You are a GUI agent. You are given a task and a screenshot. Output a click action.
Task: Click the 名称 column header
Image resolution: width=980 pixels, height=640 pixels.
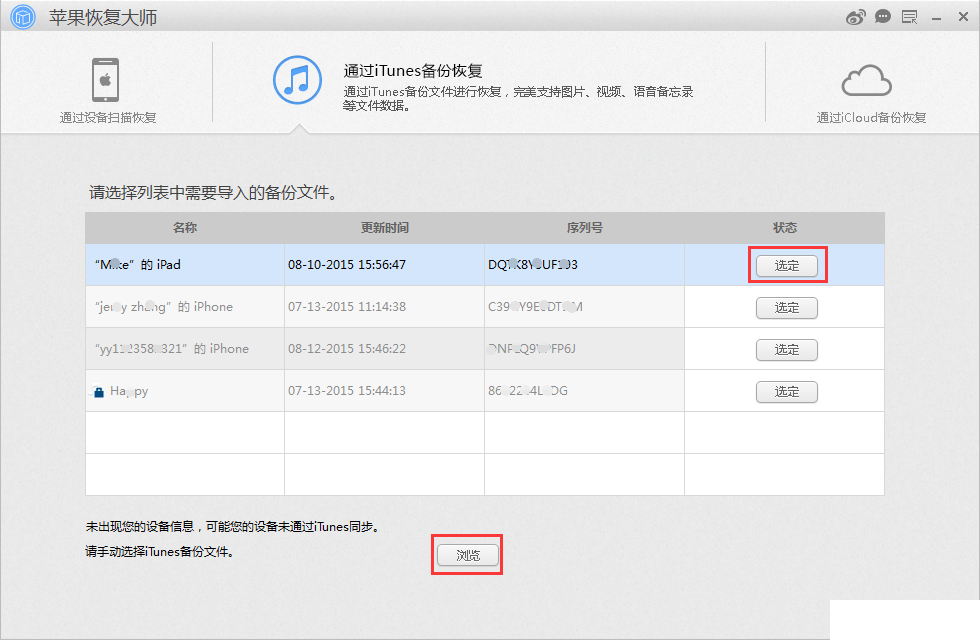[x=185, y=228]
